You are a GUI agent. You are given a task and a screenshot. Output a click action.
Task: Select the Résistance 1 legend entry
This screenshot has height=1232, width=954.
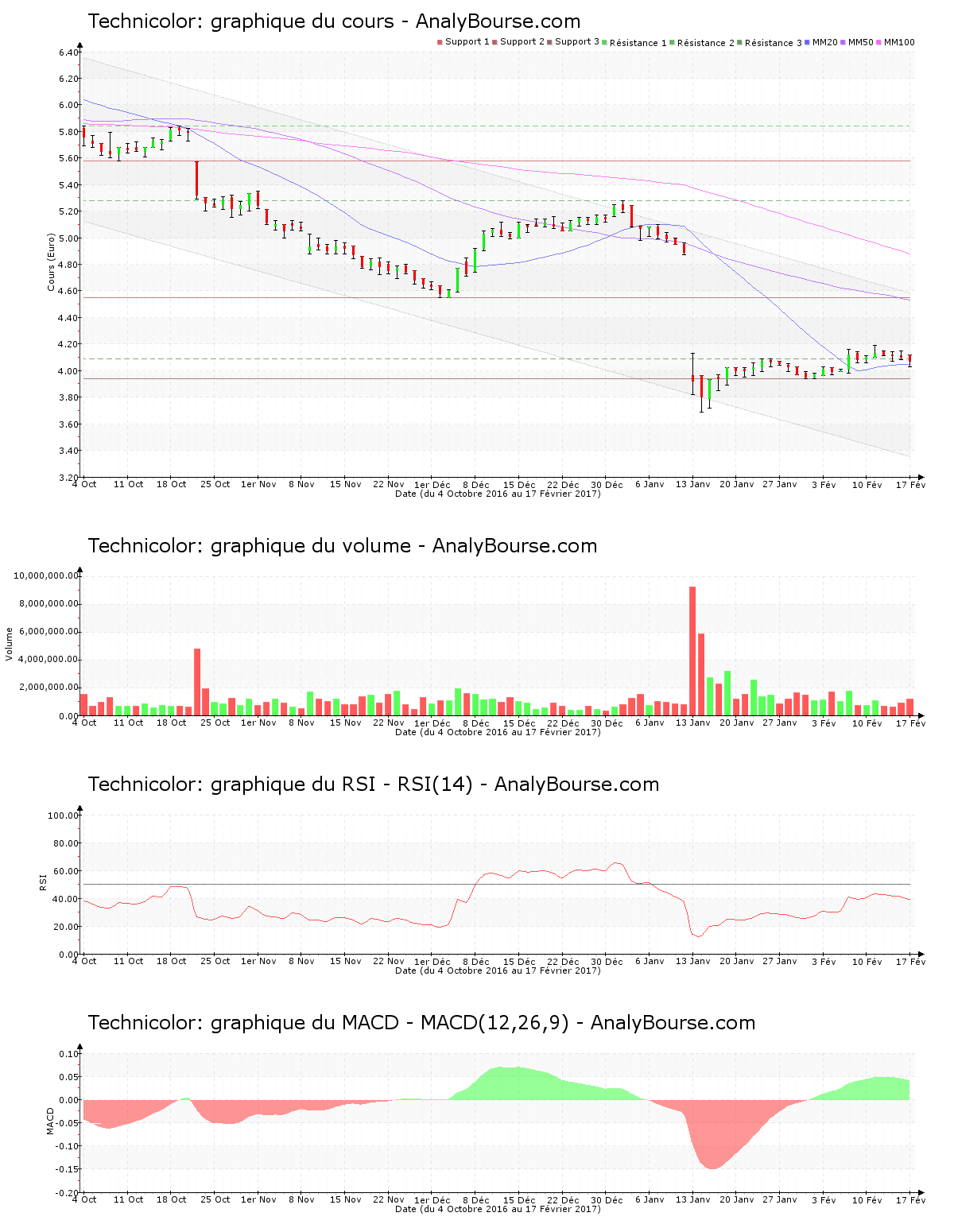[x=634, y=42]
